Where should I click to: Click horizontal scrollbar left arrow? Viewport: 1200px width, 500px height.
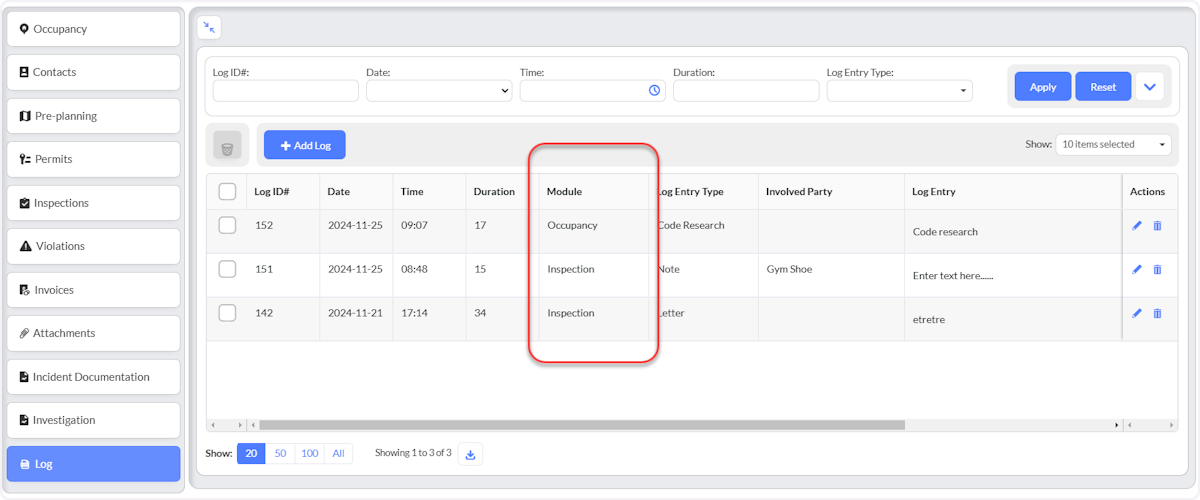[253, 425]
